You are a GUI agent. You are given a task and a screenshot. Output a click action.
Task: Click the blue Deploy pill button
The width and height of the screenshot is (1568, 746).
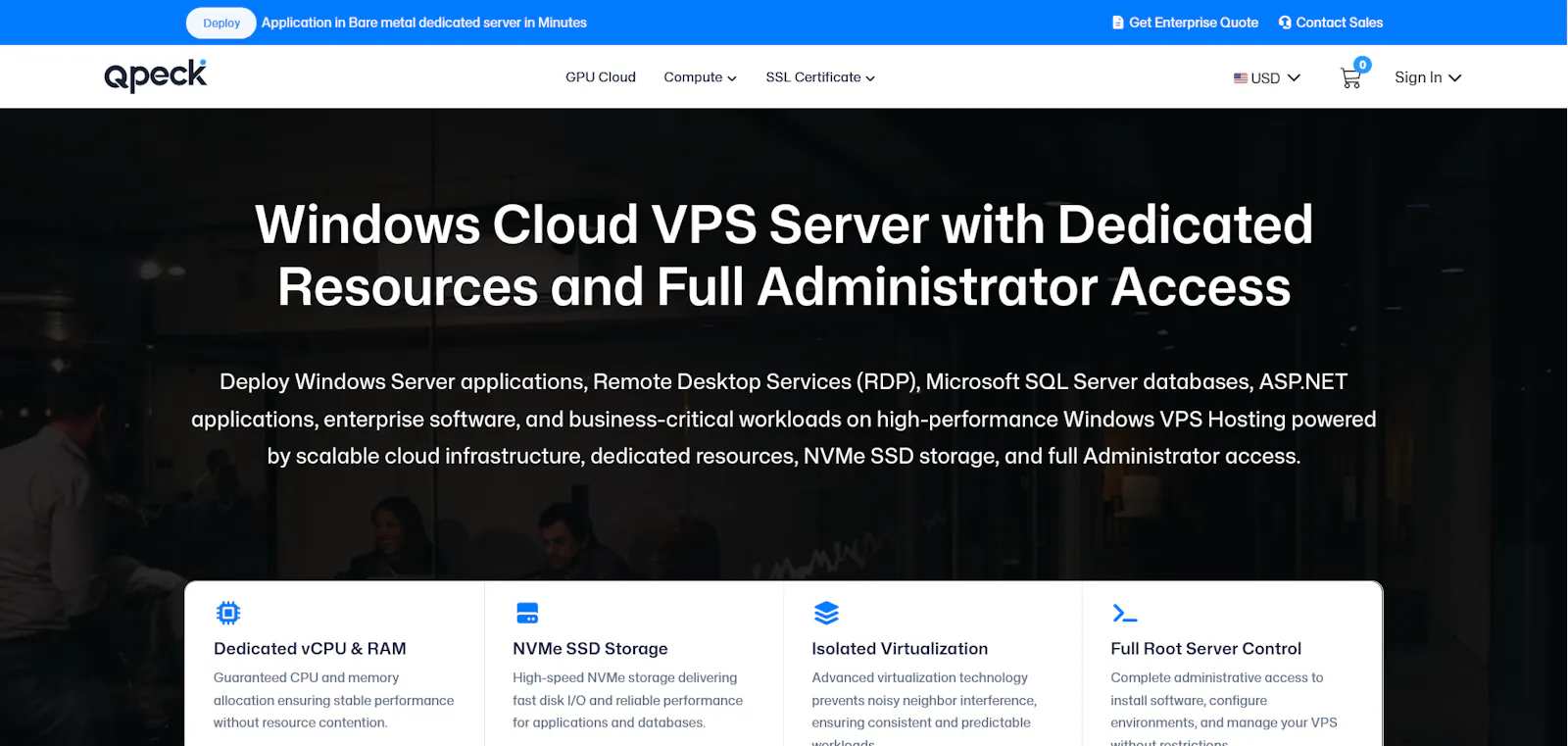[x=221, y=23]
